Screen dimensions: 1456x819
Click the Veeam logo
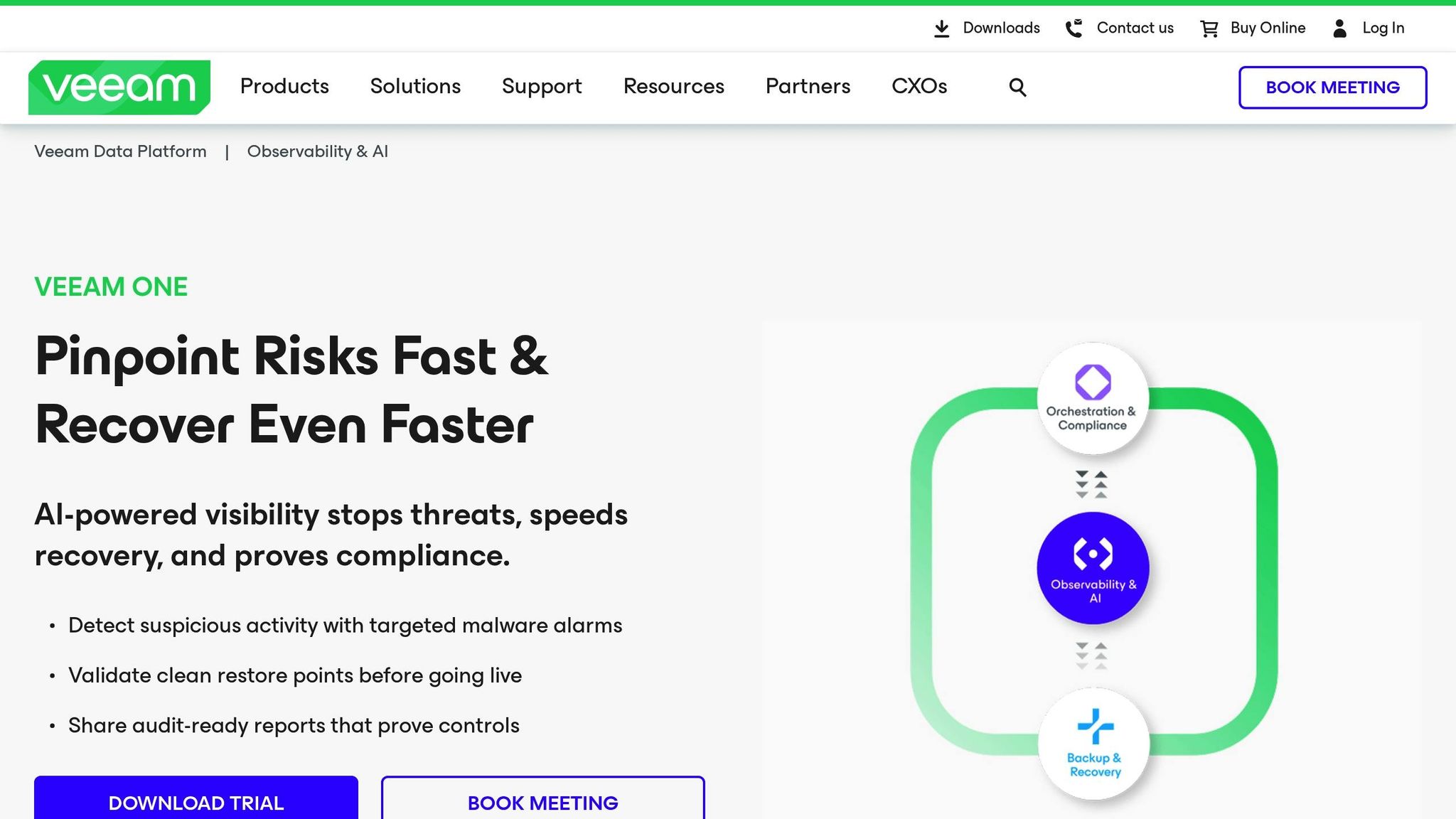click(x=119, y=87)
